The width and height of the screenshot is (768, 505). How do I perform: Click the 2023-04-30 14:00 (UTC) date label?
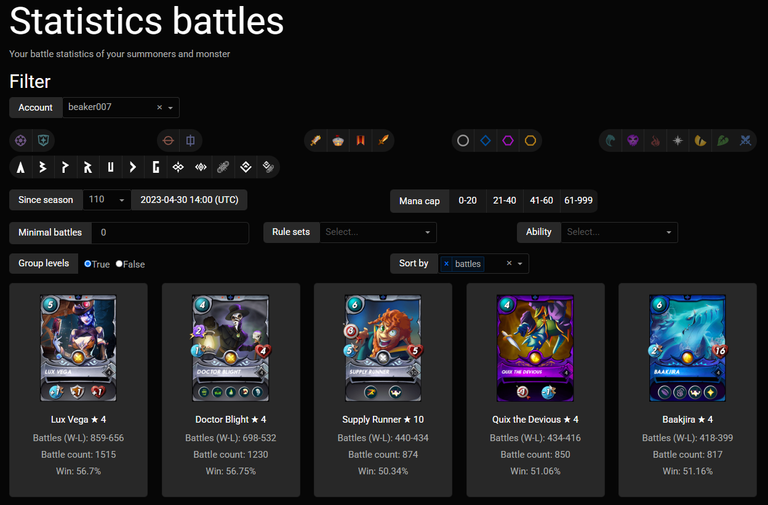coord(190,200)
